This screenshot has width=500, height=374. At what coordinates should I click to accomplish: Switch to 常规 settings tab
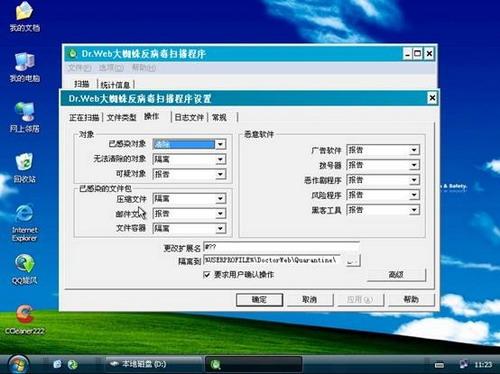click(219, 117)
